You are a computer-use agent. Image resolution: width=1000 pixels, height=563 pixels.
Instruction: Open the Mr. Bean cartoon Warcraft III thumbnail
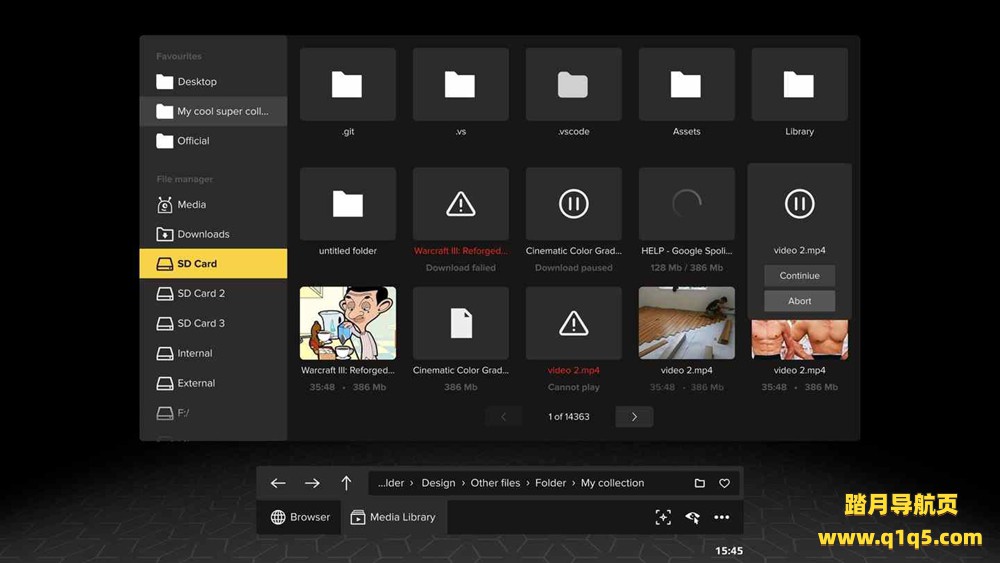[x=348, y=323]
